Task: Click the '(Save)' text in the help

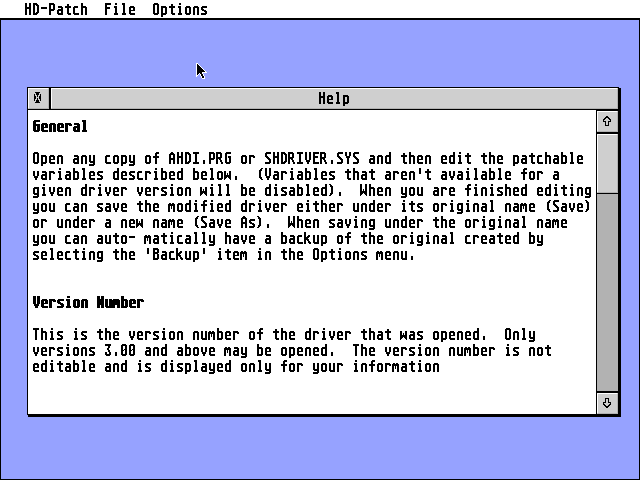Action: coord(568,207)
